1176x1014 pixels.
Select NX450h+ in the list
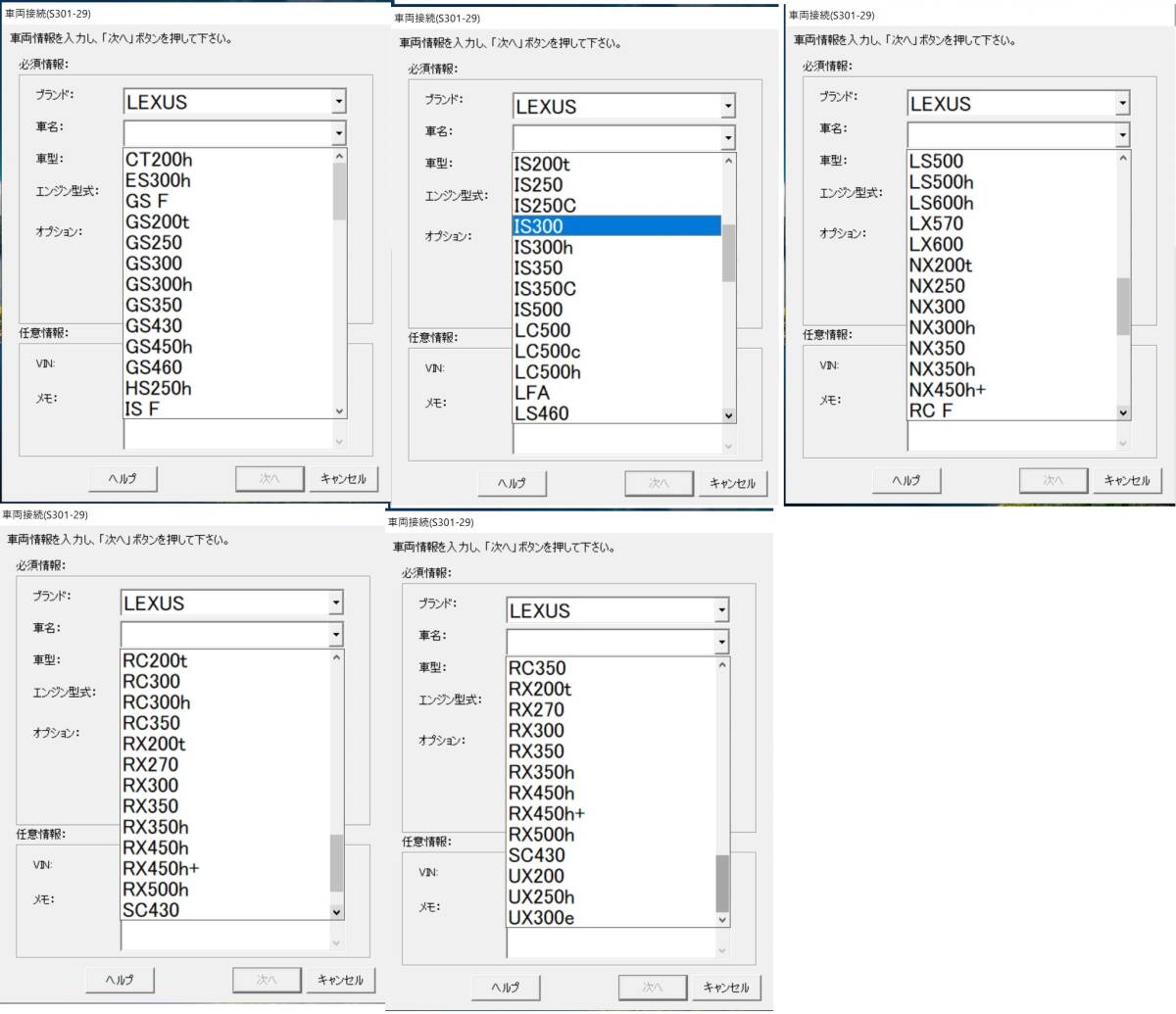point(947,390)
